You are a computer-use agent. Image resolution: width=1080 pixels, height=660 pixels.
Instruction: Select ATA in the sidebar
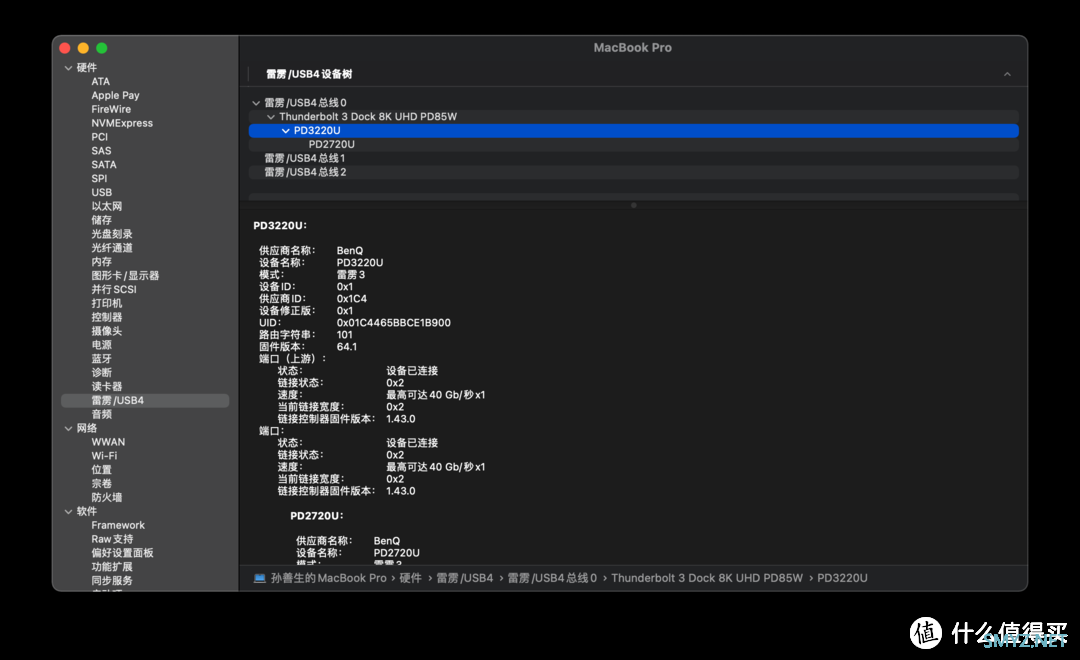[x=101, y=81]
